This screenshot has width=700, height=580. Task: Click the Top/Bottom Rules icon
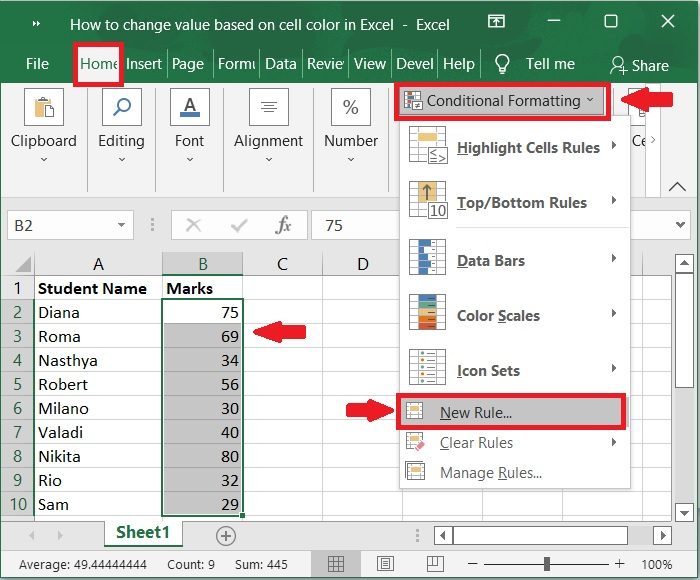(x=428, y=200)
